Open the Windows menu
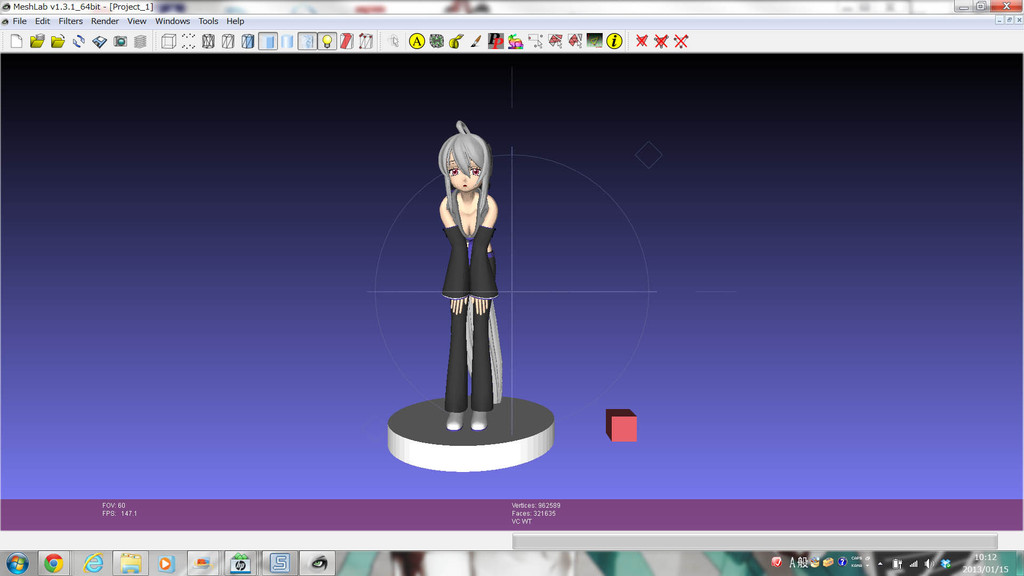This screenshot has height=576, width=1024. click(172, 22)
